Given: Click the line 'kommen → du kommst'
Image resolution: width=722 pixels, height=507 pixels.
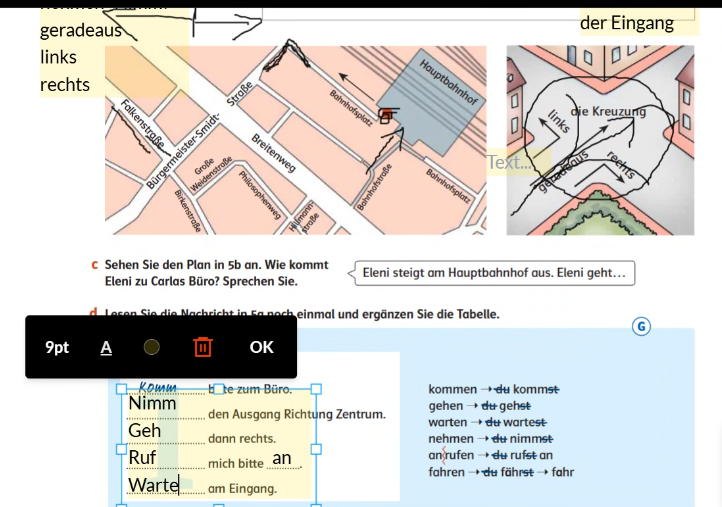Looking at the screenshot, I should click(494, 389).
